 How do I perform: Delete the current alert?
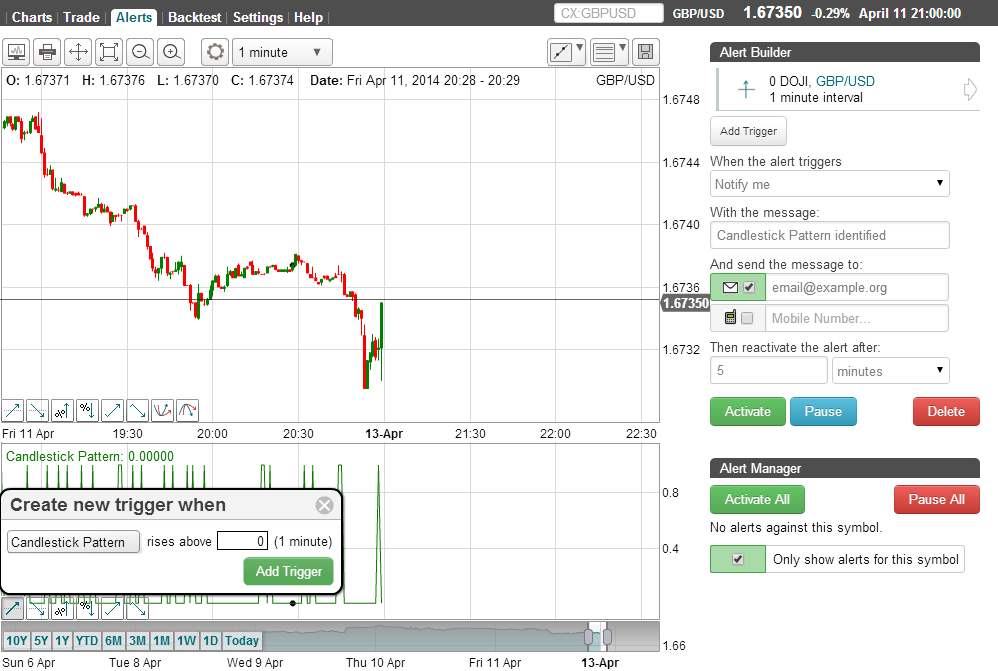tap(946, 411)
